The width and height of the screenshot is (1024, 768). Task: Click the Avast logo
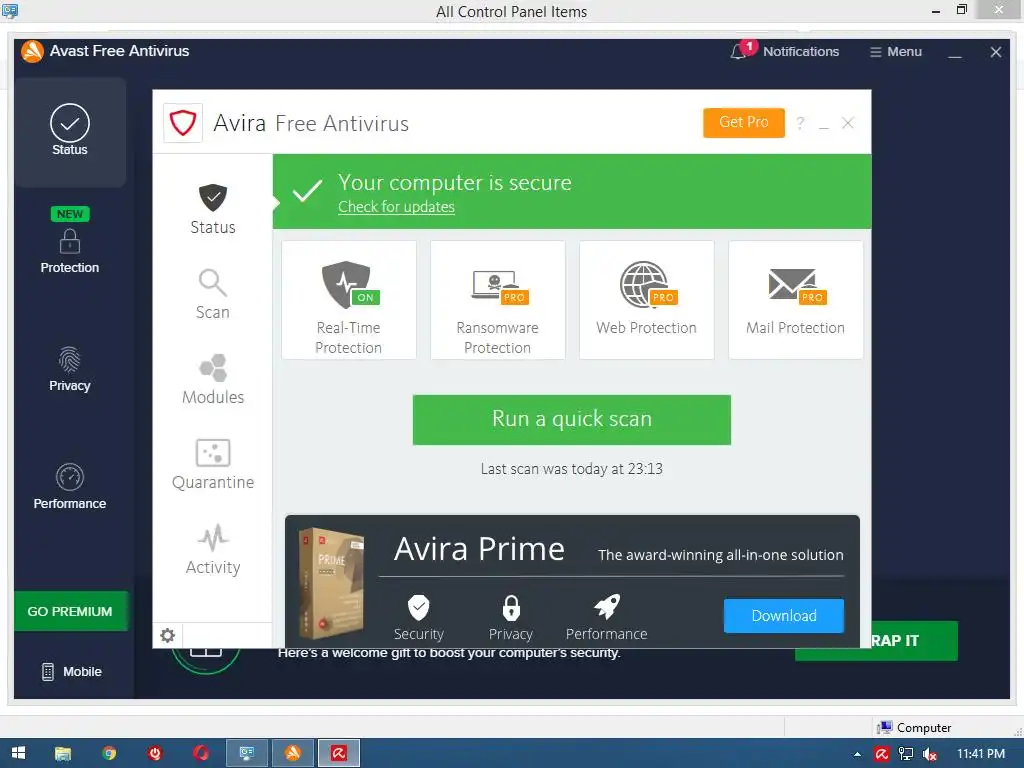[x=33, y=51]
